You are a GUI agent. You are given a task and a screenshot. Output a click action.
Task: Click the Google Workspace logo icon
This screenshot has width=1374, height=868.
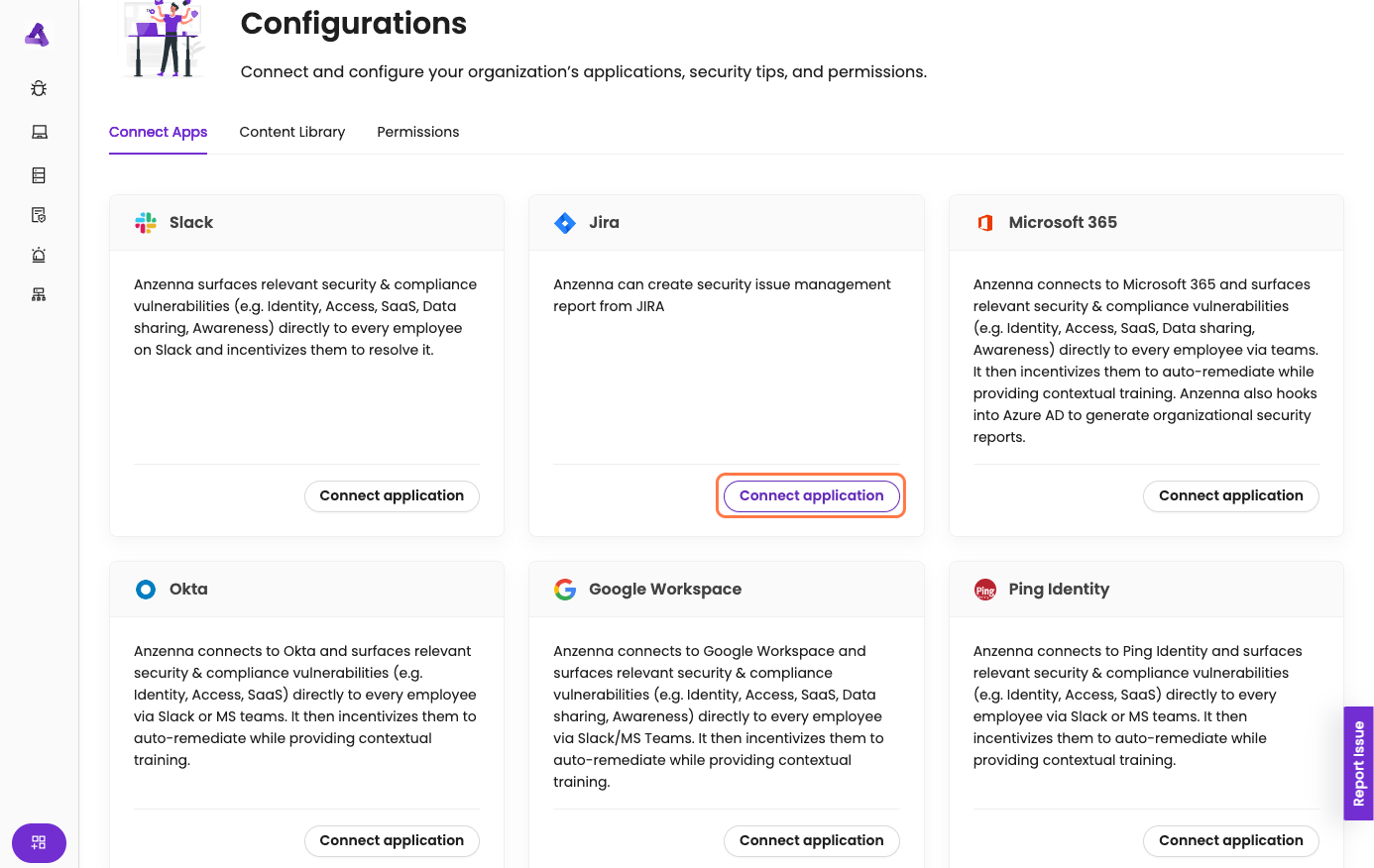565,590
